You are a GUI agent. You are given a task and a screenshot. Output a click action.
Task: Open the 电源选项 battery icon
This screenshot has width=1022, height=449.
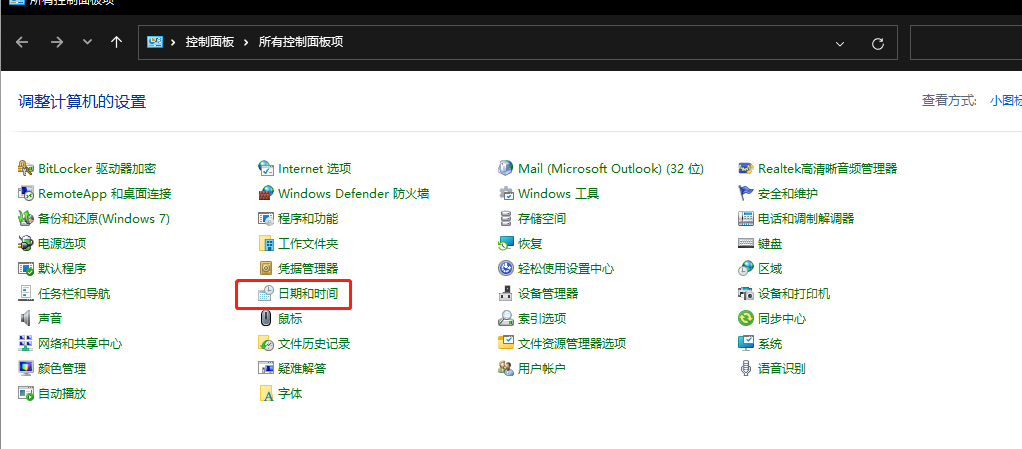click(25, 244)
